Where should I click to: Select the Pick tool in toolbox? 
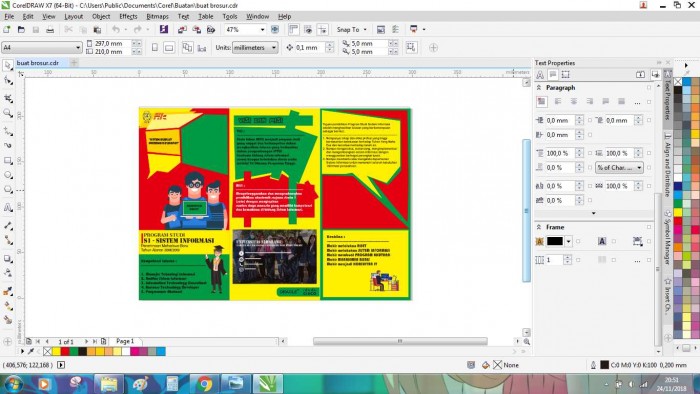tap(8, 65)
